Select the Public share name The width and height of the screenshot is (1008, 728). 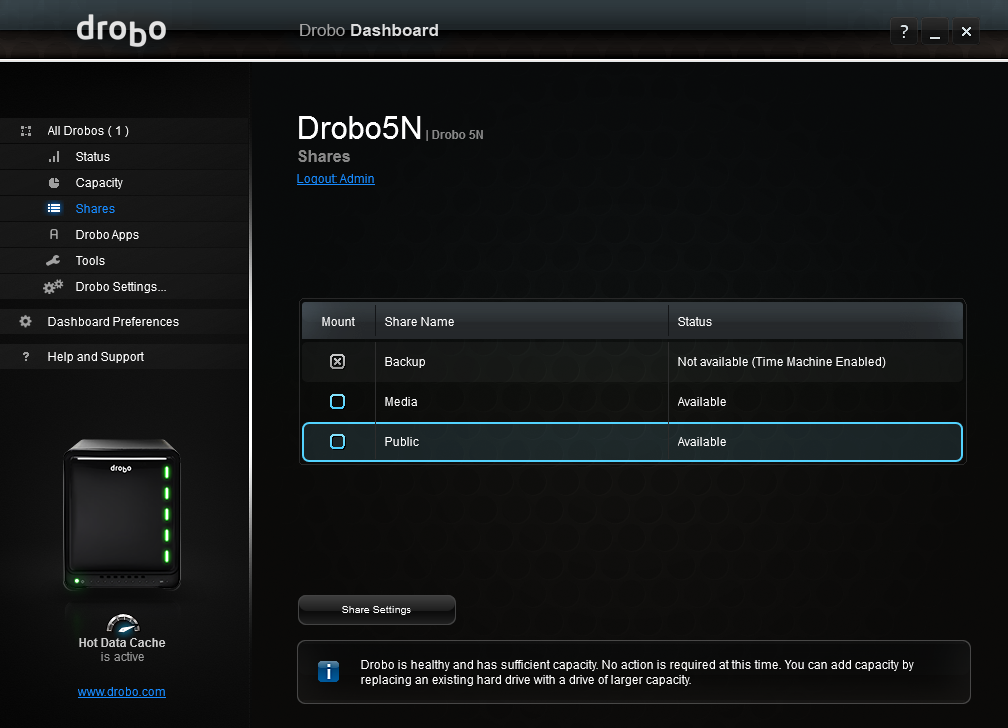tap(402, 442)
